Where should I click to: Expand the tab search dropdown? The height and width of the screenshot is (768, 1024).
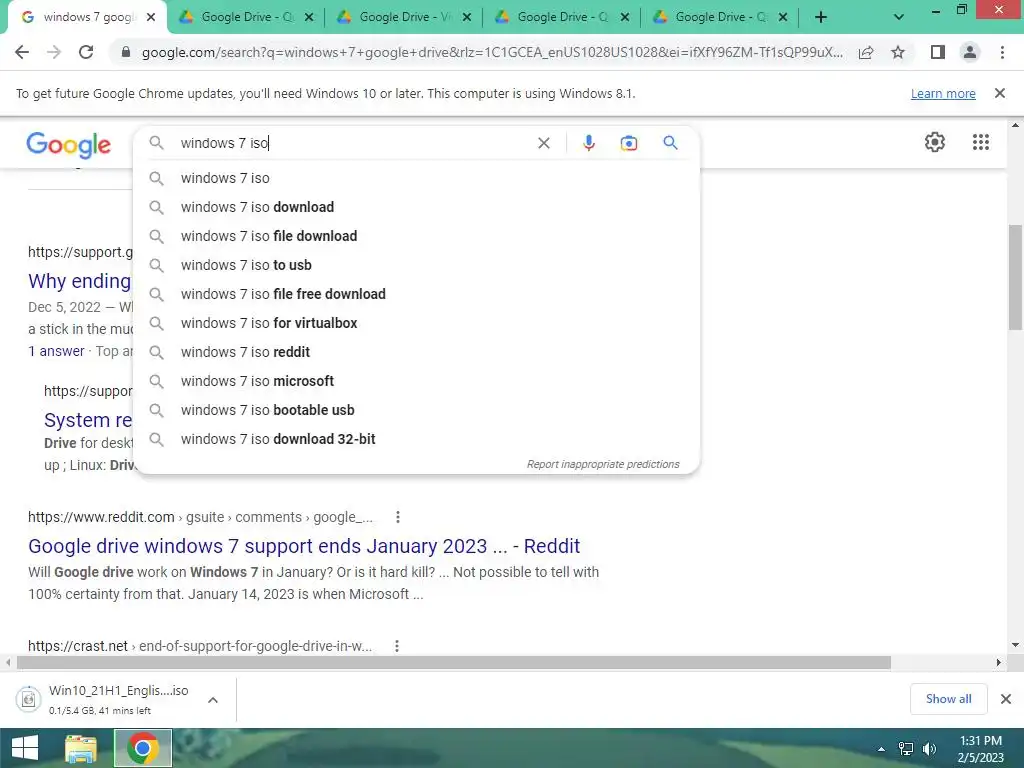coord(899,17)
